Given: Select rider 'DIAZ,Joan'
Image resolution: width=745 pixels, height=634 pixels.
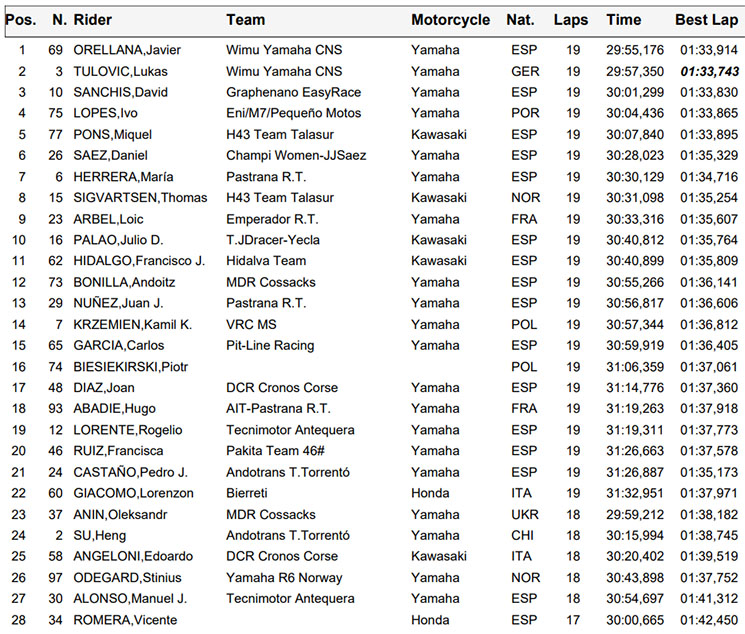Looking at the screenshot, I should pyautogui.click(x=104, y=388).
